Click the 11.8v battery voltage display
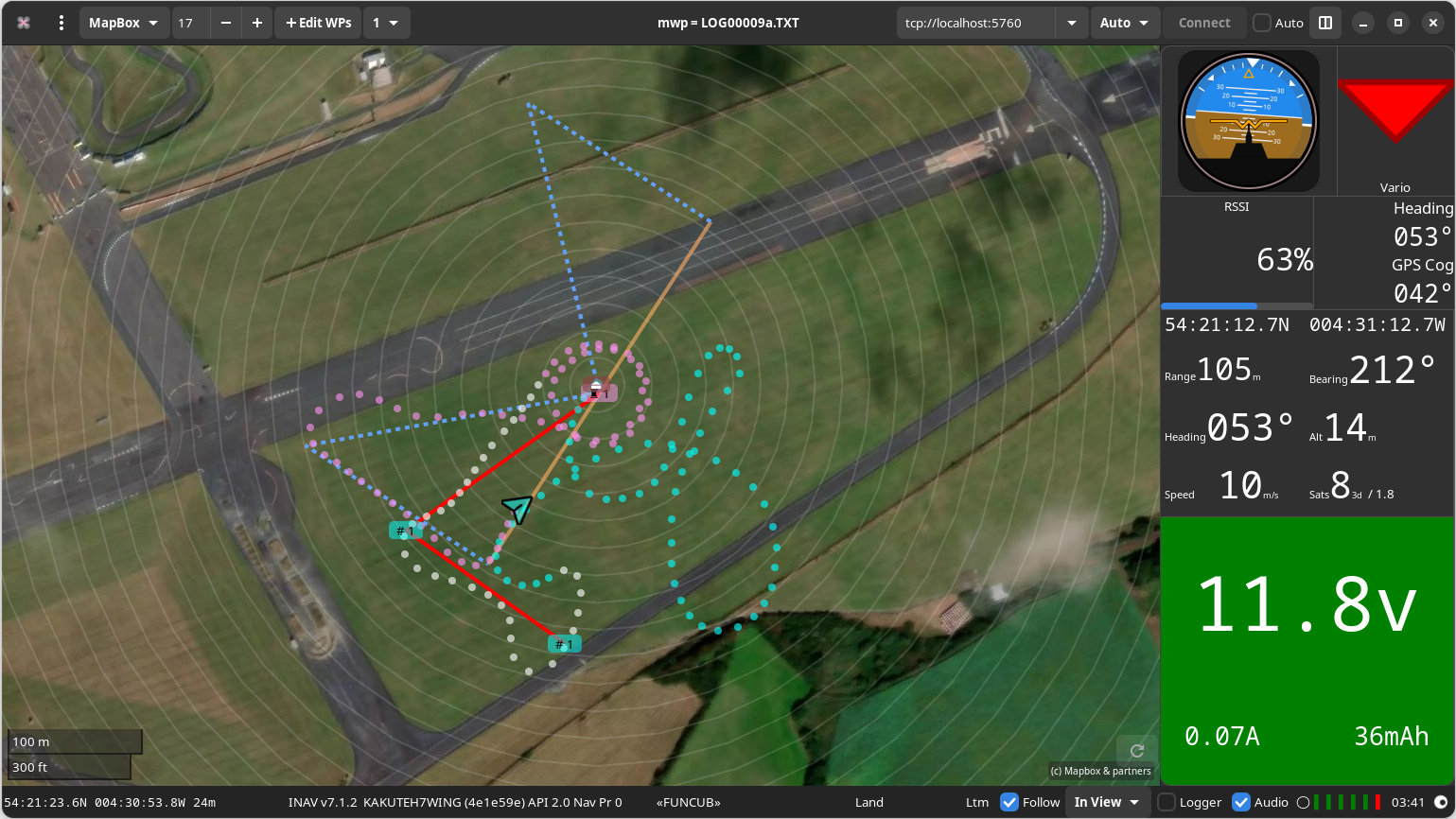 pyautogui.click(x=1307, y=606)
